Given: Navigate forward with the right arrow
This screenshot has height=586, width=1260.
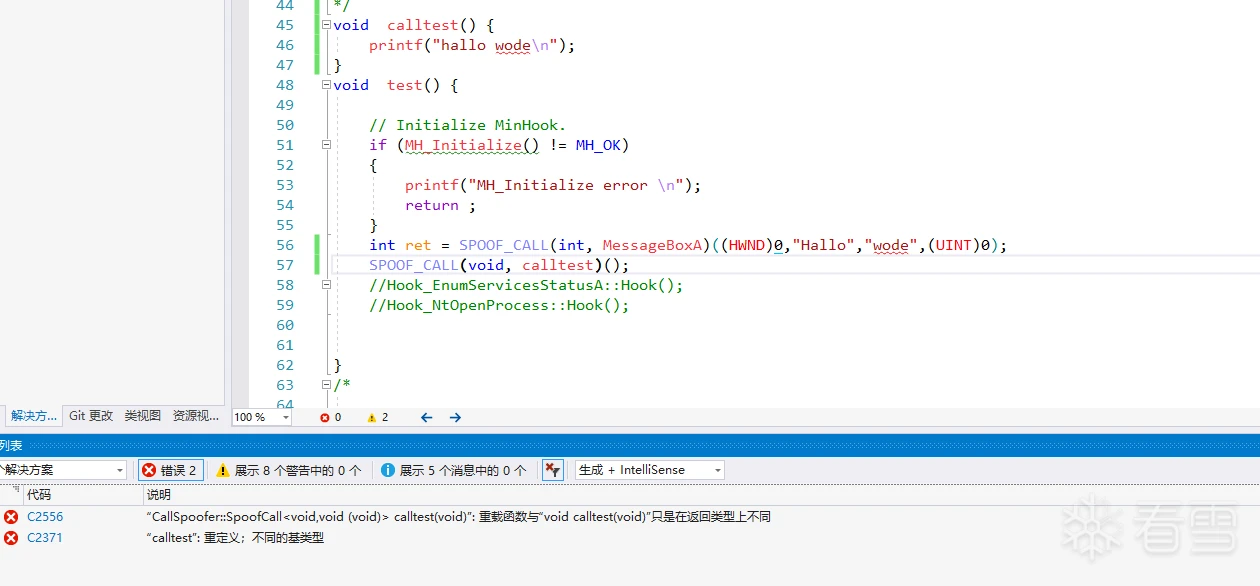Looking at the screenshot, I should [455, 417].
